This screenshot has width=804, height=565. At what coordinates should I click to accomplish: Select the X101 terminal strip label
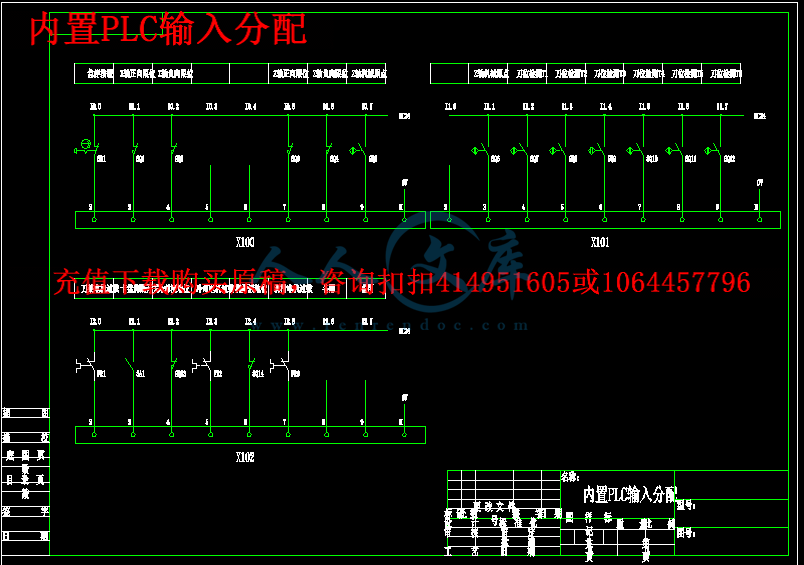click(x=600, y=242)
